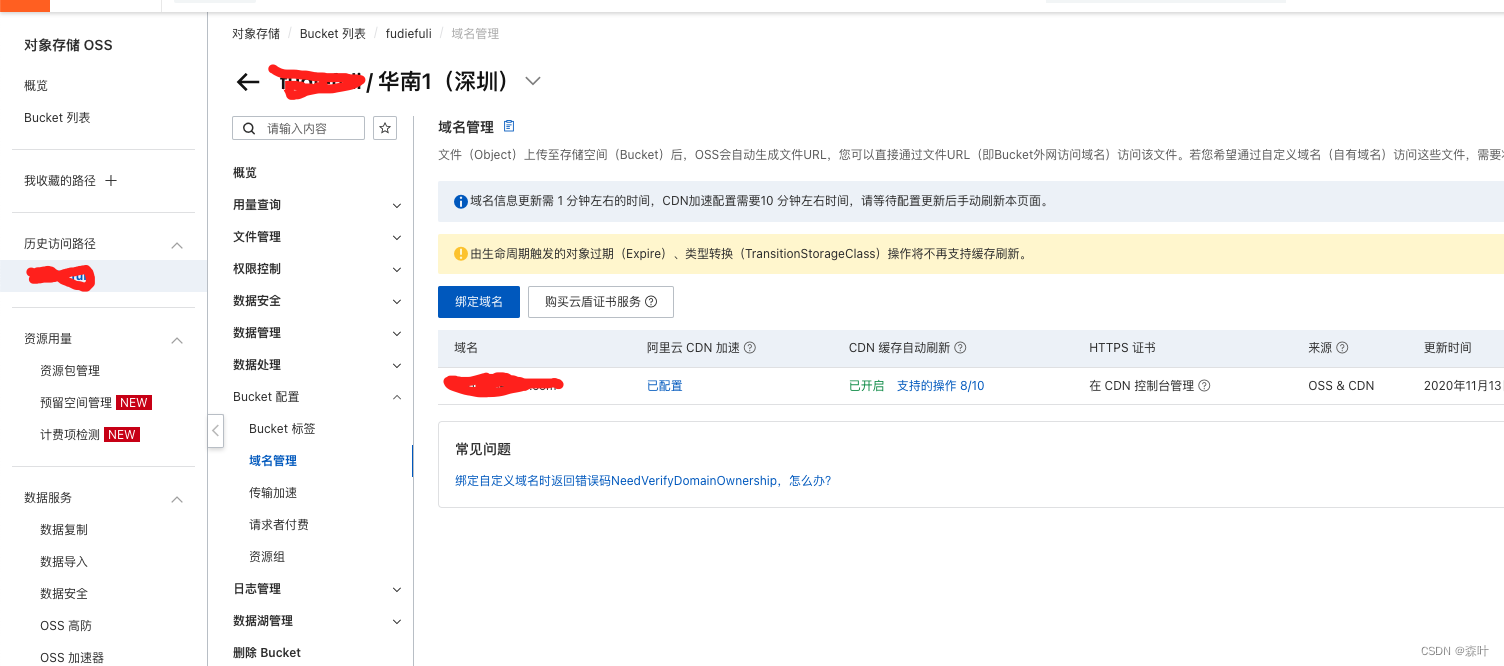The image size is (1504, 666).
Task: Help icon beside 来源 column header
Action: (1342, 348)
